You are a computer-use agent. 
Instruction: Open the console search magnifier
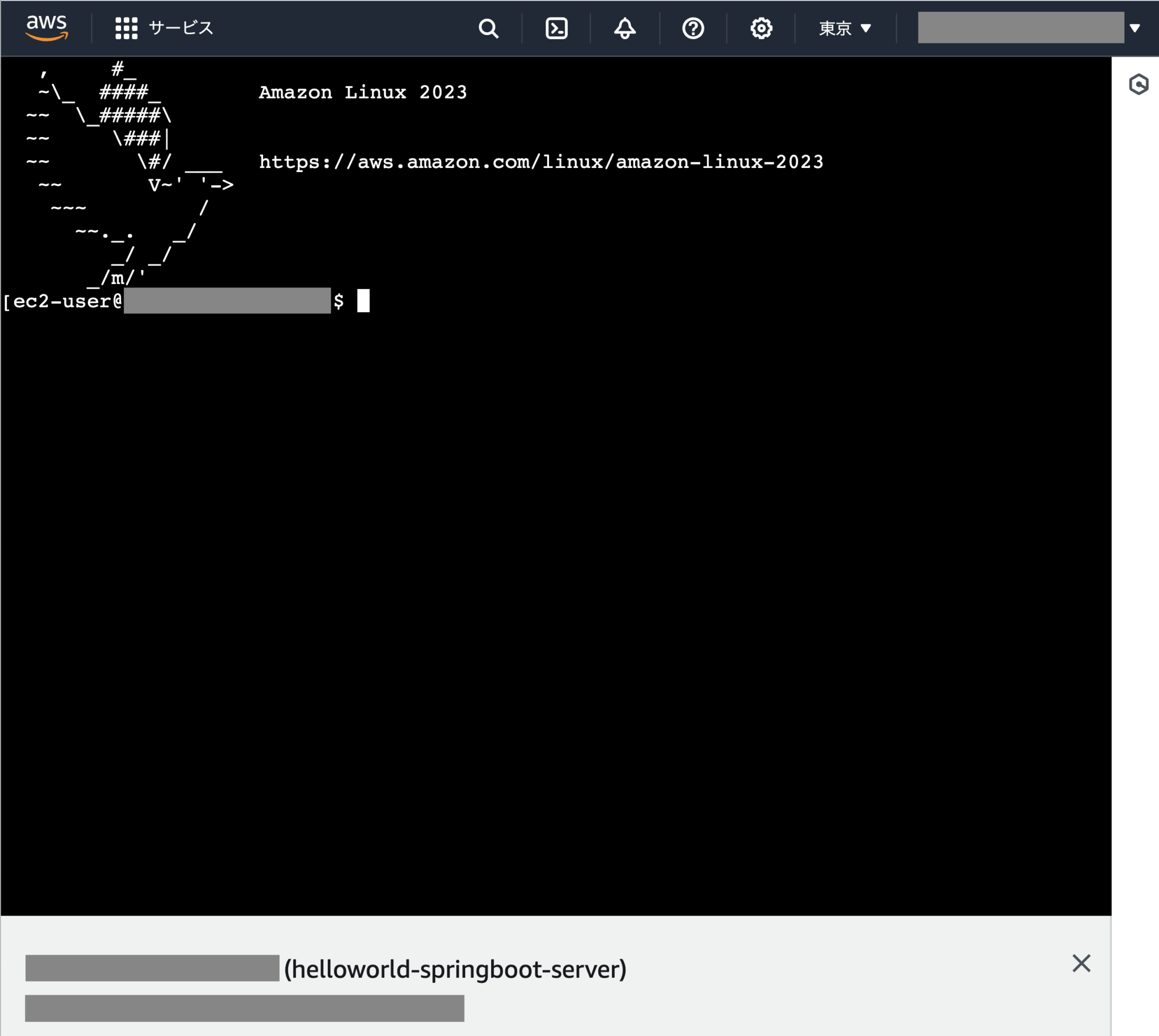[x=488, y=28]
